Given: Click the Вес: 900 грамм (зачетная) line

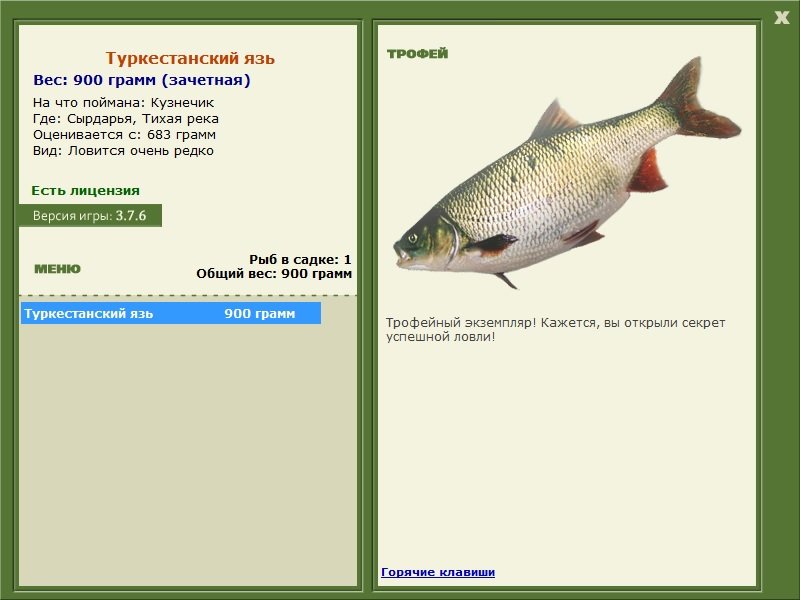Looking at the screenshot, I should (x=142, y=80).
